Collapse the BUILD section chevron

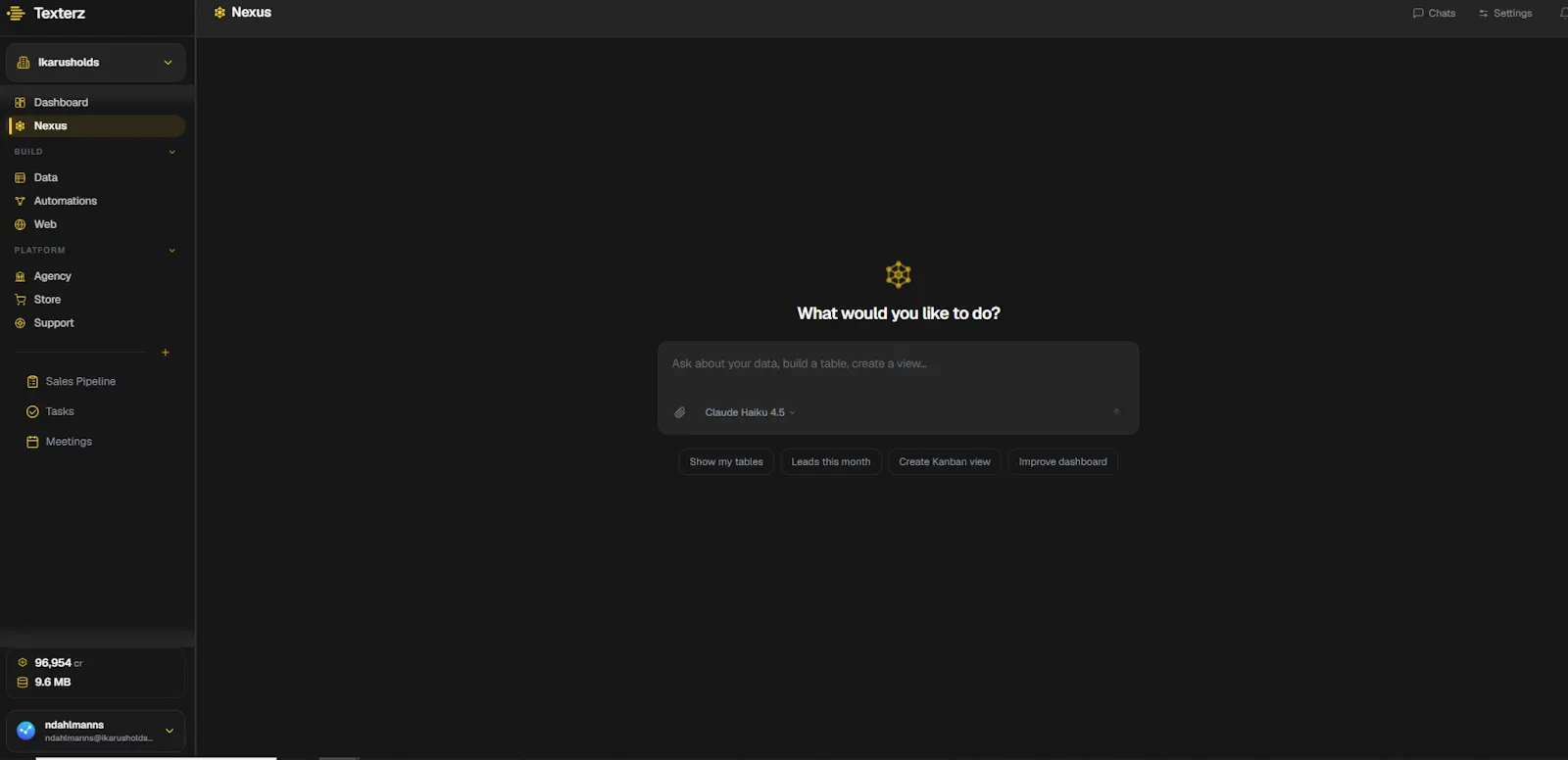click(171, 152)
